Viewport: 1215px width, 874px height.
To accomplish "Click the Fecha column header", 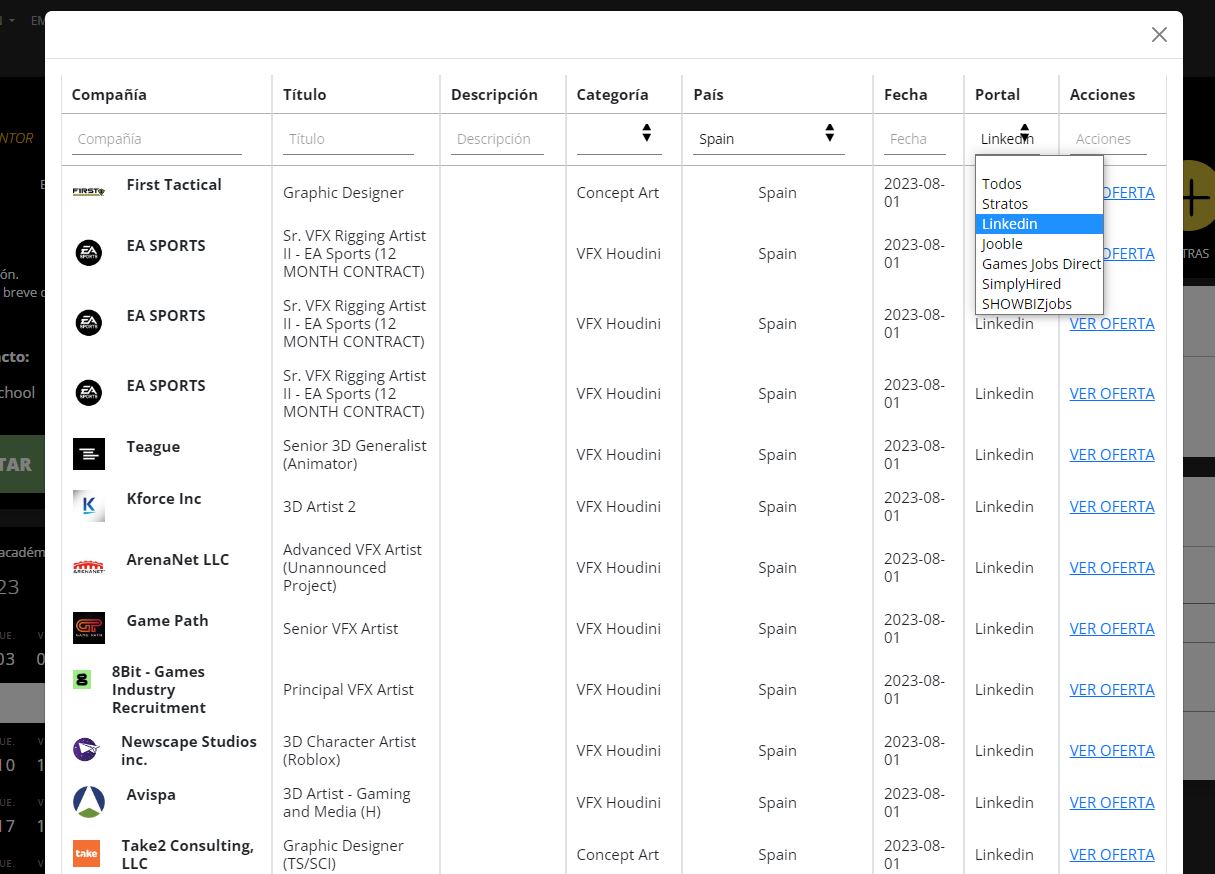I will click(x=906, y=95).
